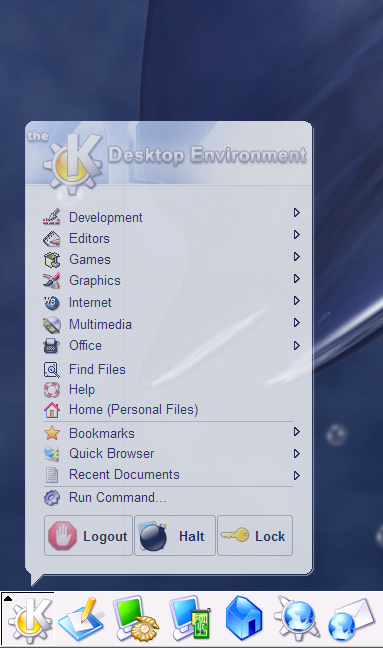
Task: Expand the Office submenu arrow
Action: point(296,345)
